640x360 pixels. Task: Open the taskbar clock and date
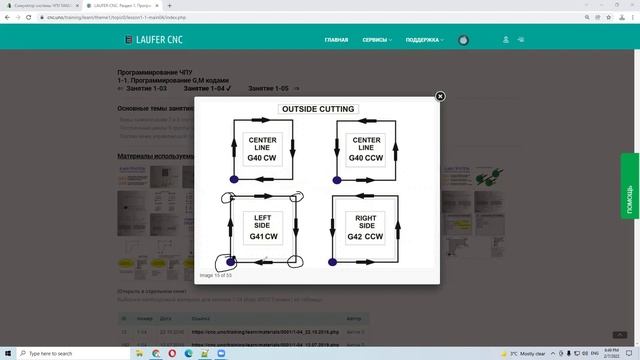click(x=611, y=353)
